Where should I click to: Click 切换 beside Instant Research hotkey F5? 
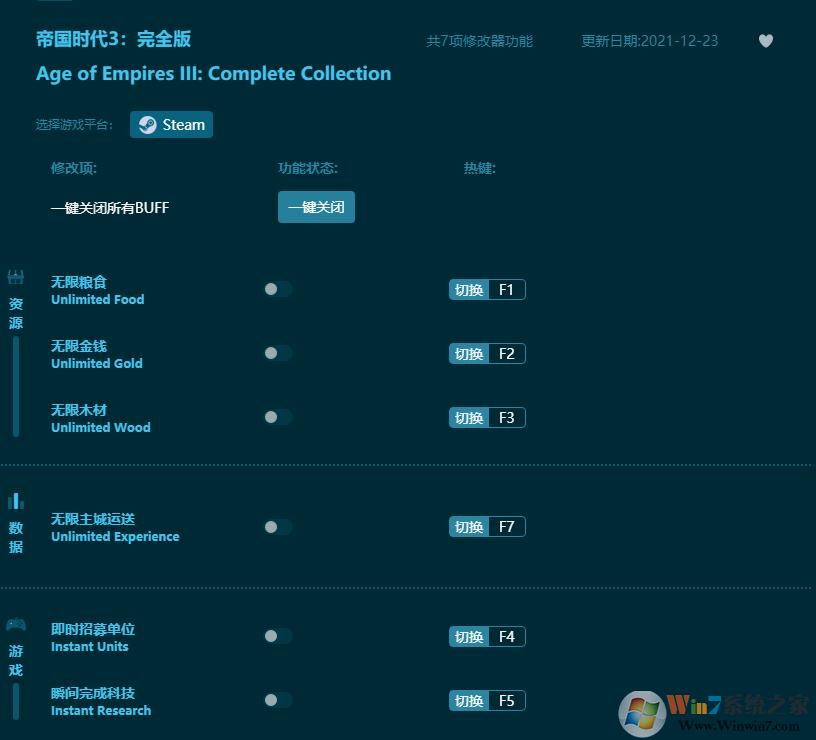[x=468, y=700]
